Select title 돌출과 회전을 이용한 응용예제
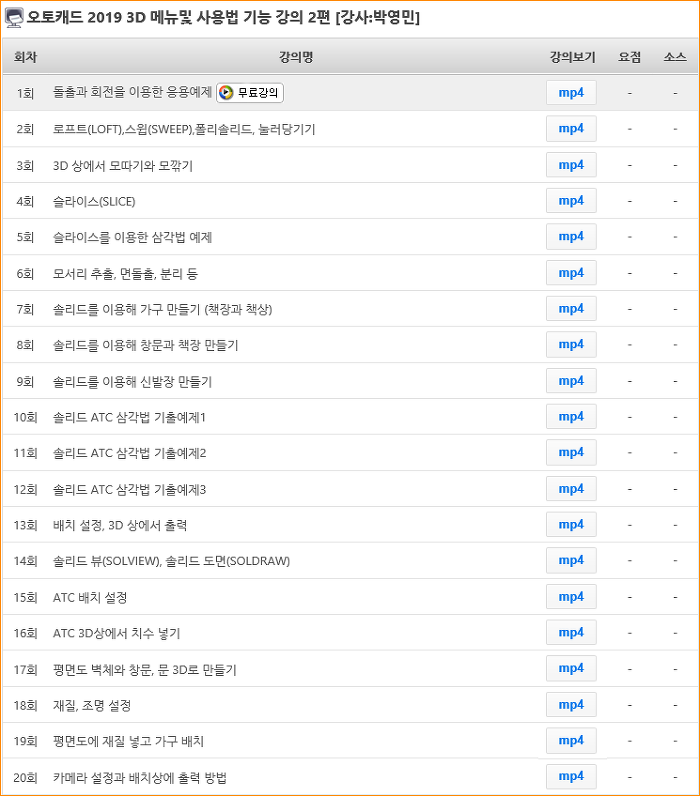 [x=132, y=92]
